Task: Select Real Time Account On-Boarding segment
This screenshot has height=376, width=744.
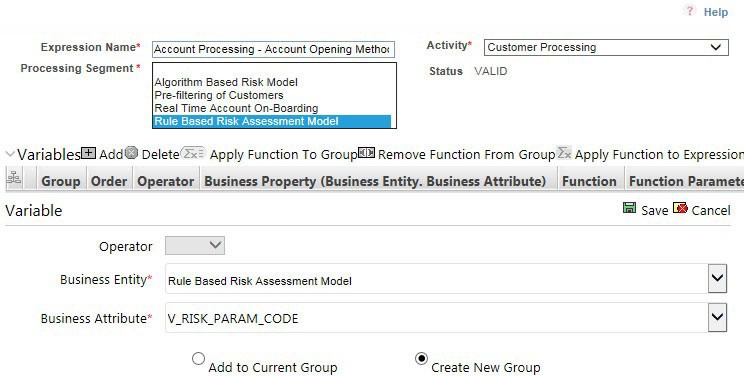Action: point(236,108)
